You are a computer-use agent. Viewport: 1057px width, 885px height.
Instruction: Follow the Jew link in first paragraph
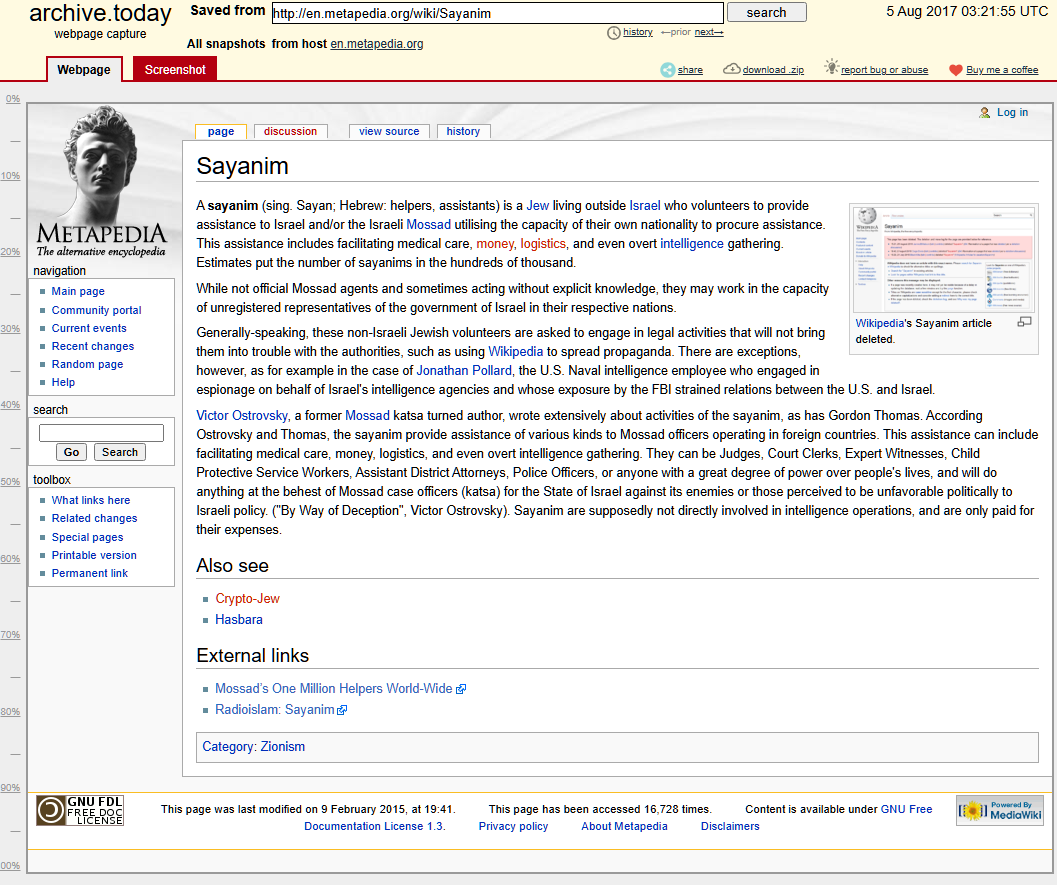coord(538,206)
